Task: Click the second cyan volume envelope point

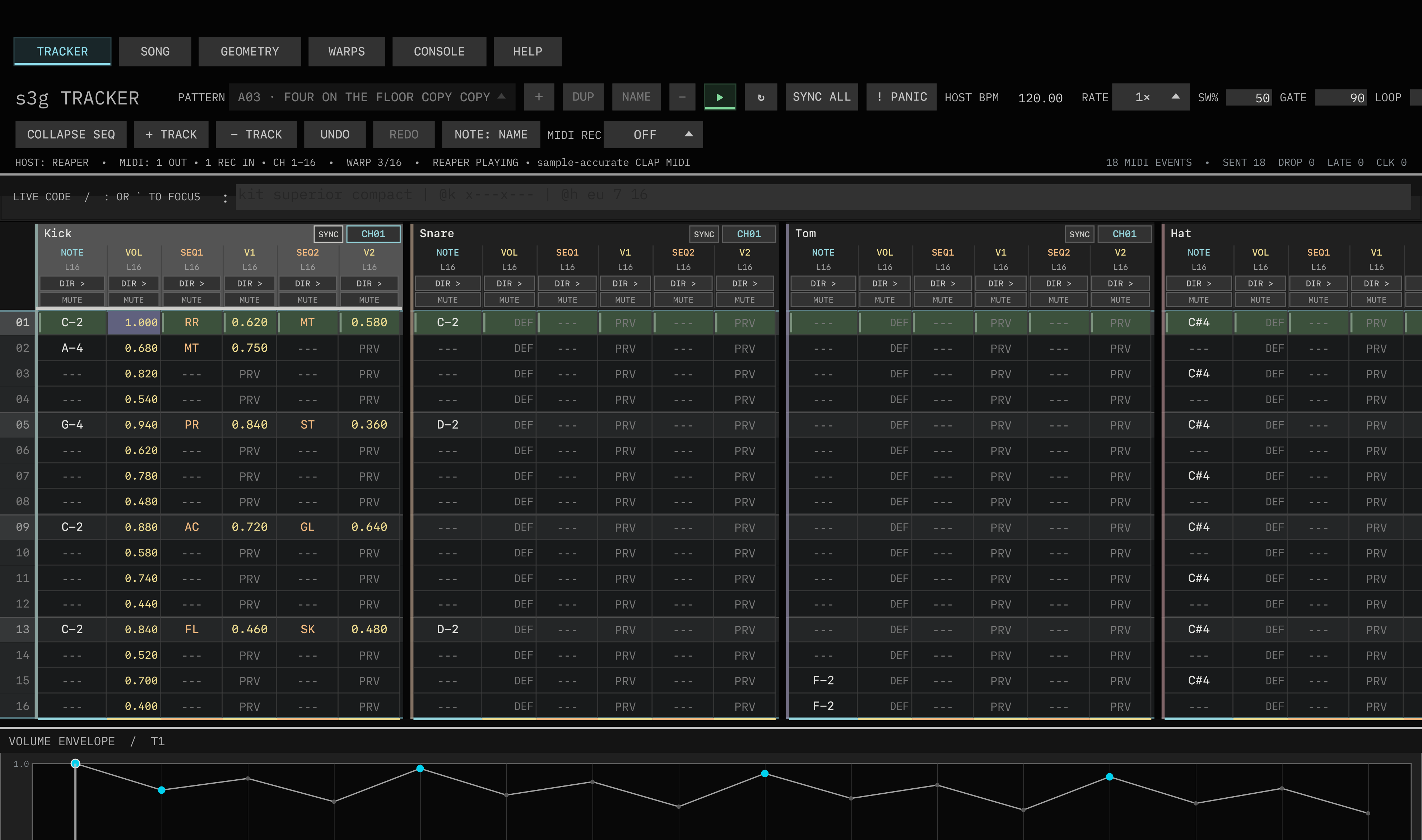Action: [x=161, y=790]
